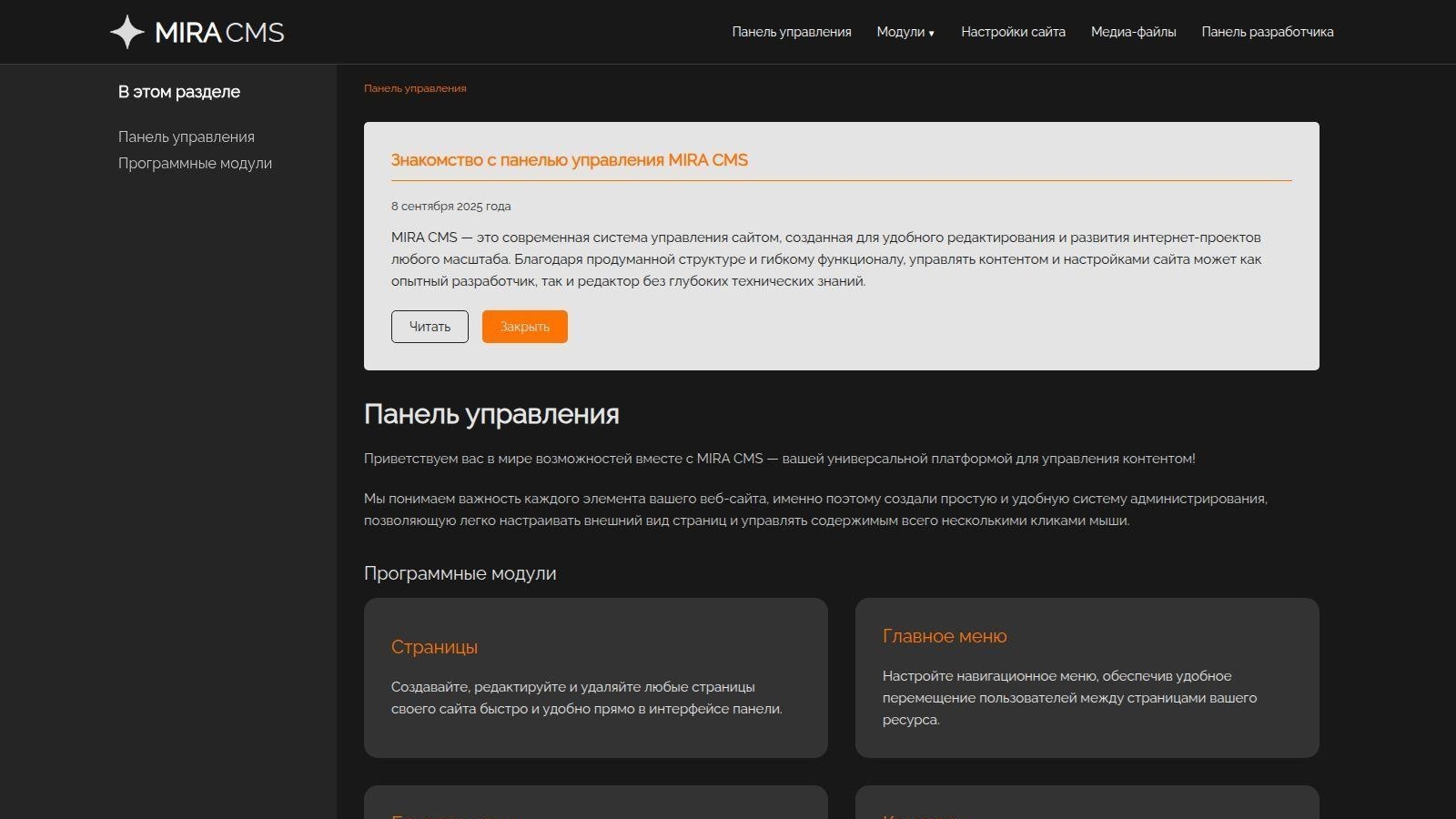1456x819 pixels.
Task: Jump to Программные модули in sidebar
Action: [195, 164]
